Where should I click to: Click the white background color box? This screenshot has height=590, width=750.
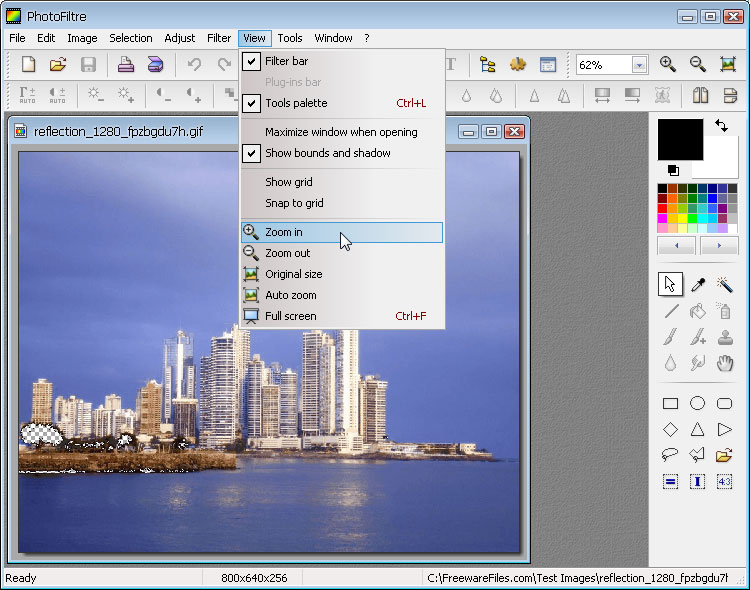click(720, 159)
